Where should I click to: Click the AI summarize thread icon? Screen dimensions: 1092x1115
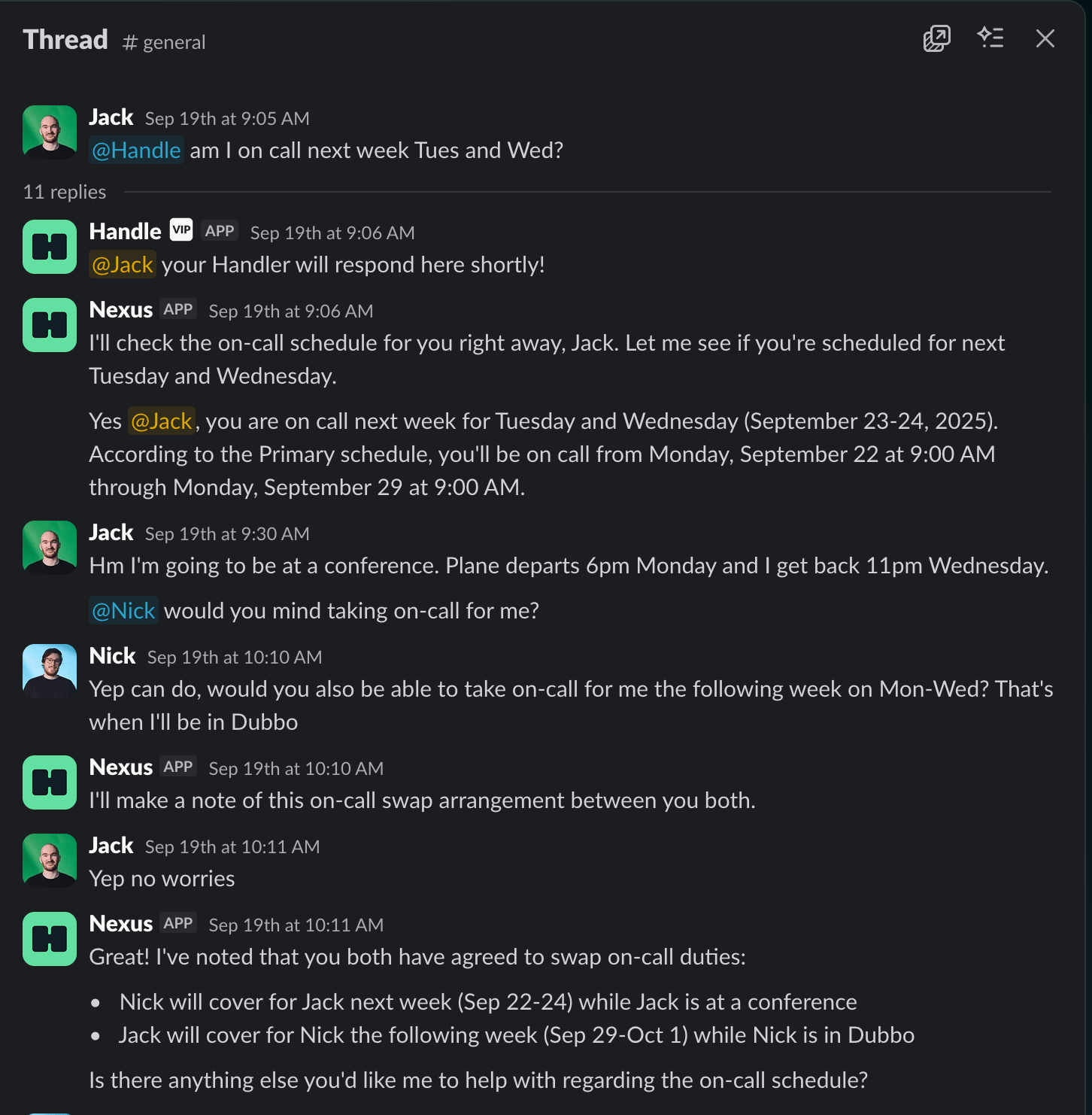[990, 38]
